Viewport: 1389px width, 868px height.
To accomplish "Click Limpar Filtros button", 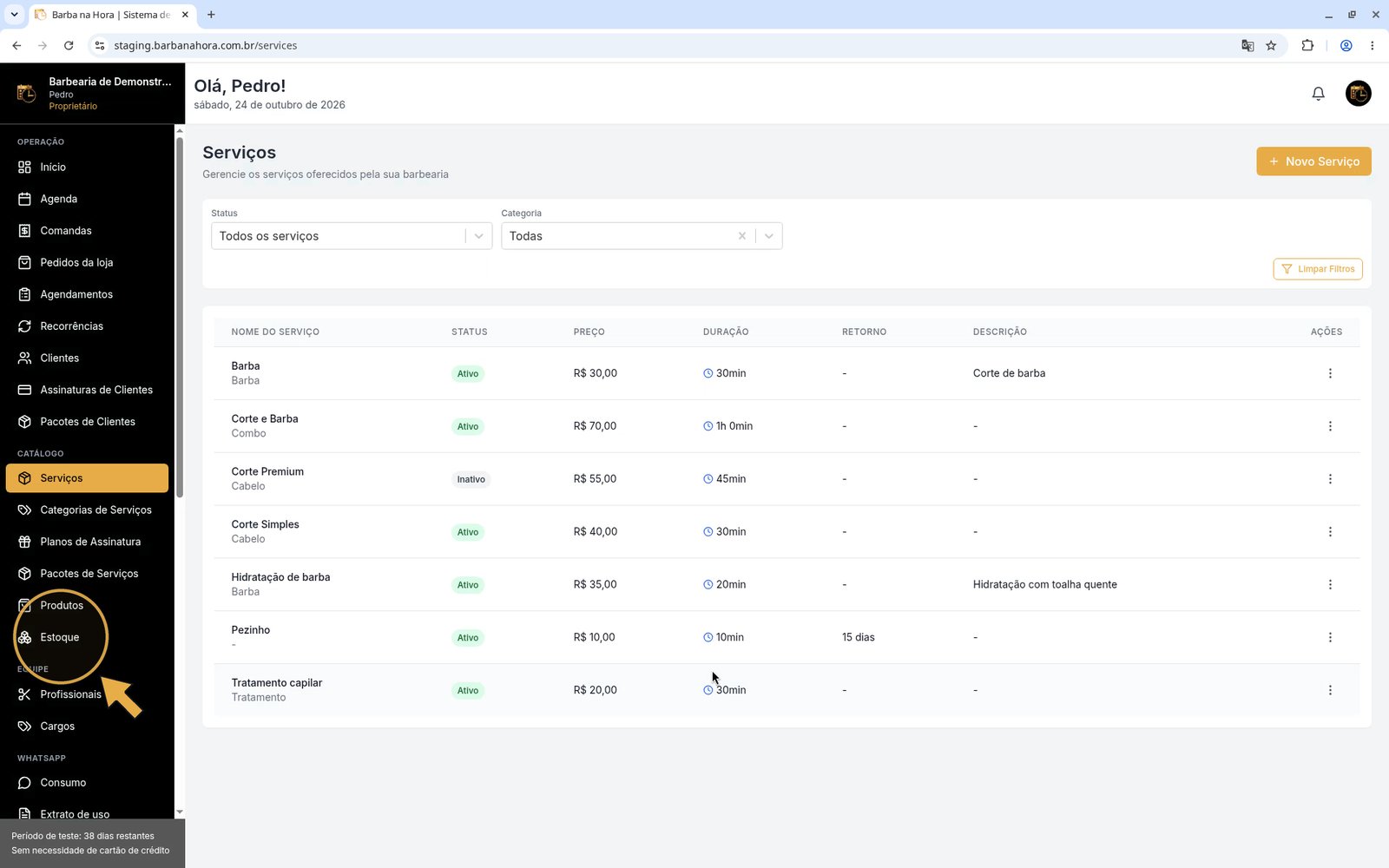I will tap(1318, 269).
